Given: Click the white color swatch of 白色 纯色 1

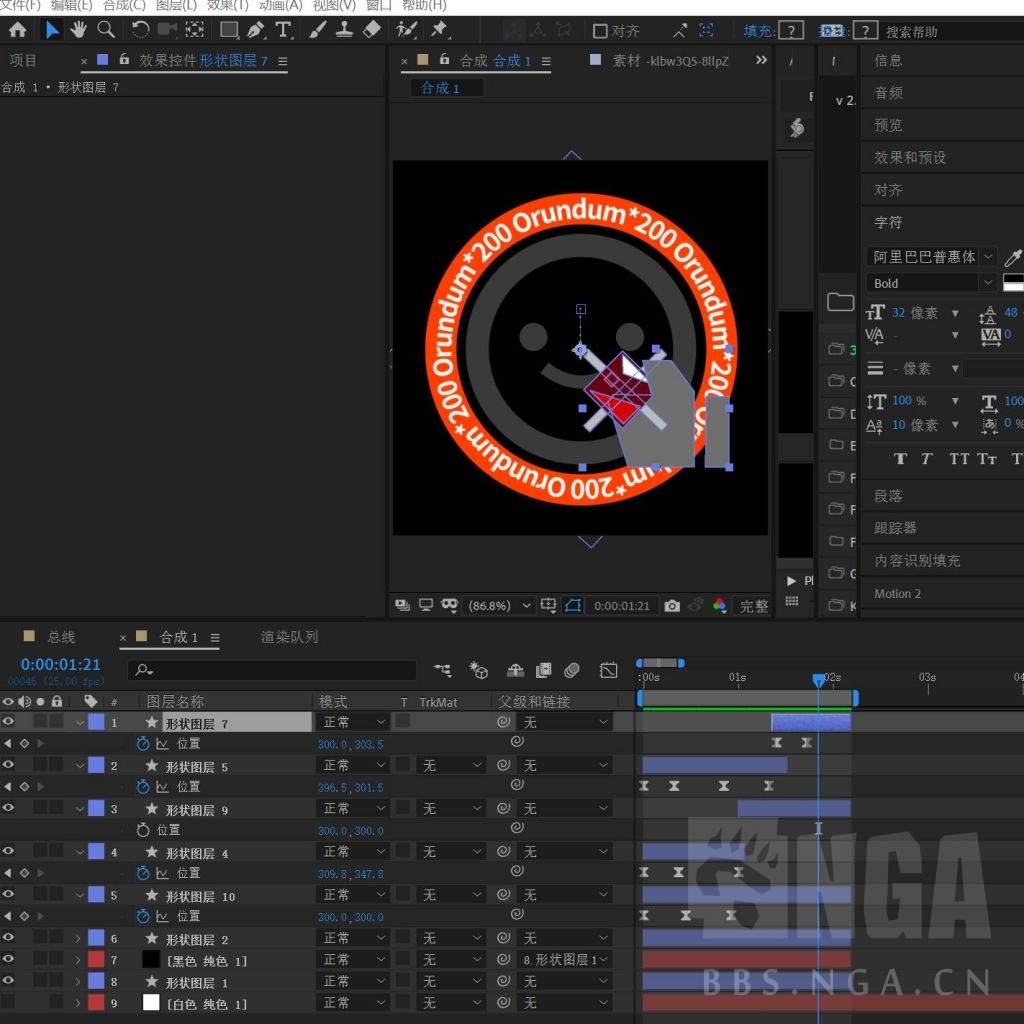Looking at the screenshot, I should [151, 1002].
